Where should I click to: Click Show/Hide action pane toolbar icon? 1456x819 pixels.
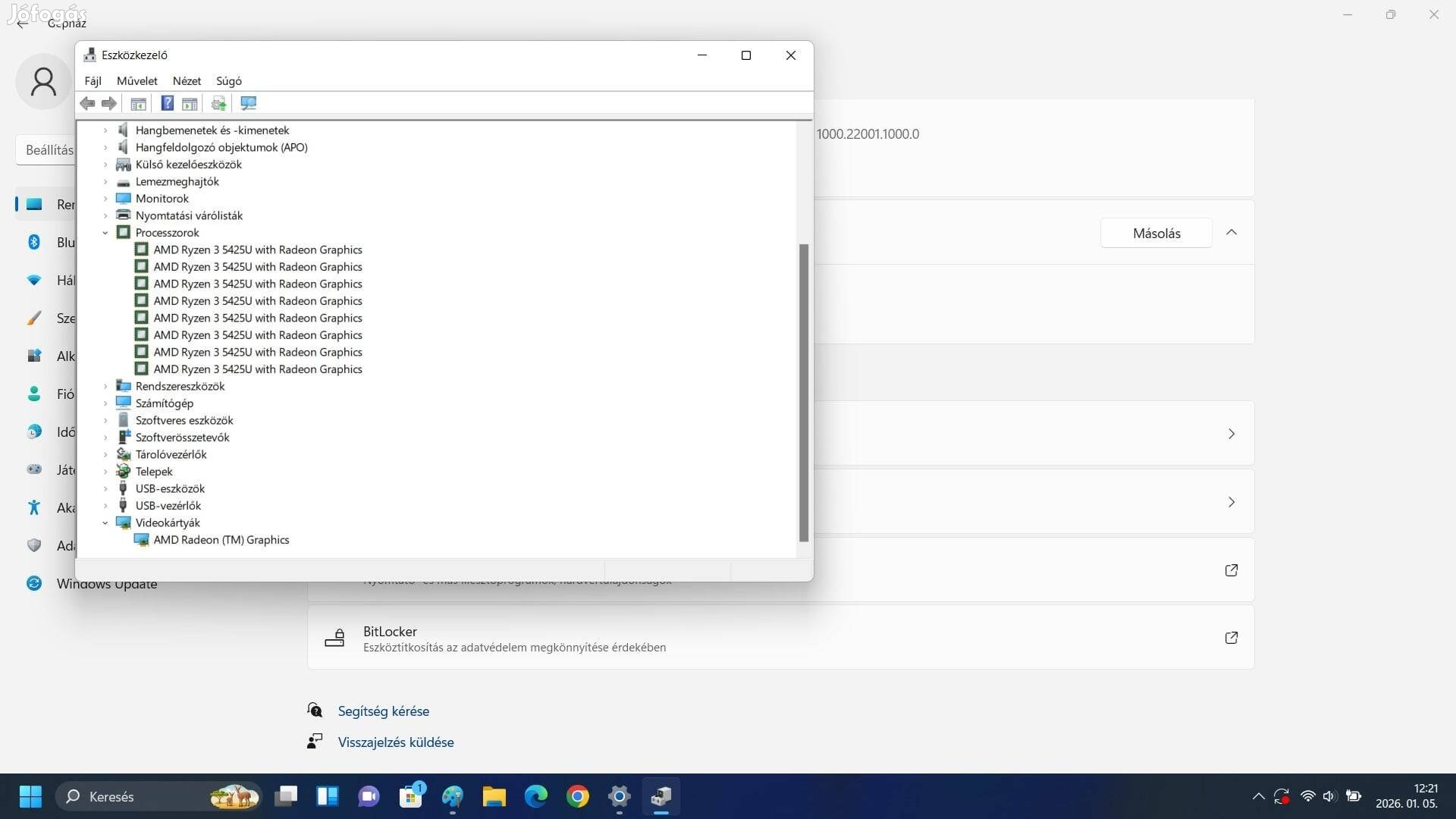tap(190, 103)
